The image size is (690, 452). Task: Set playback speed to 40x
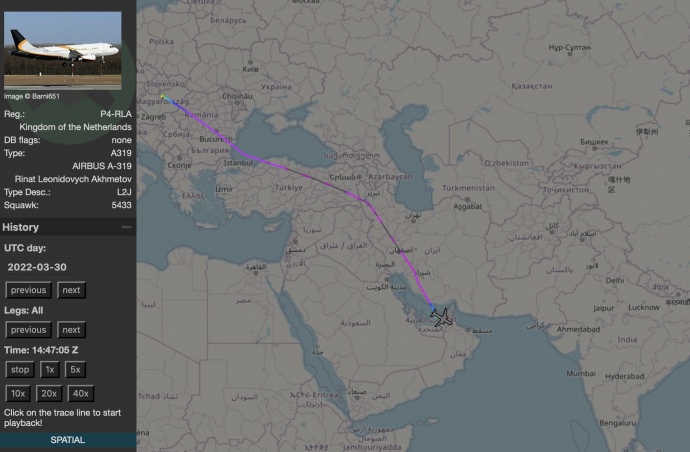point(81,393)
